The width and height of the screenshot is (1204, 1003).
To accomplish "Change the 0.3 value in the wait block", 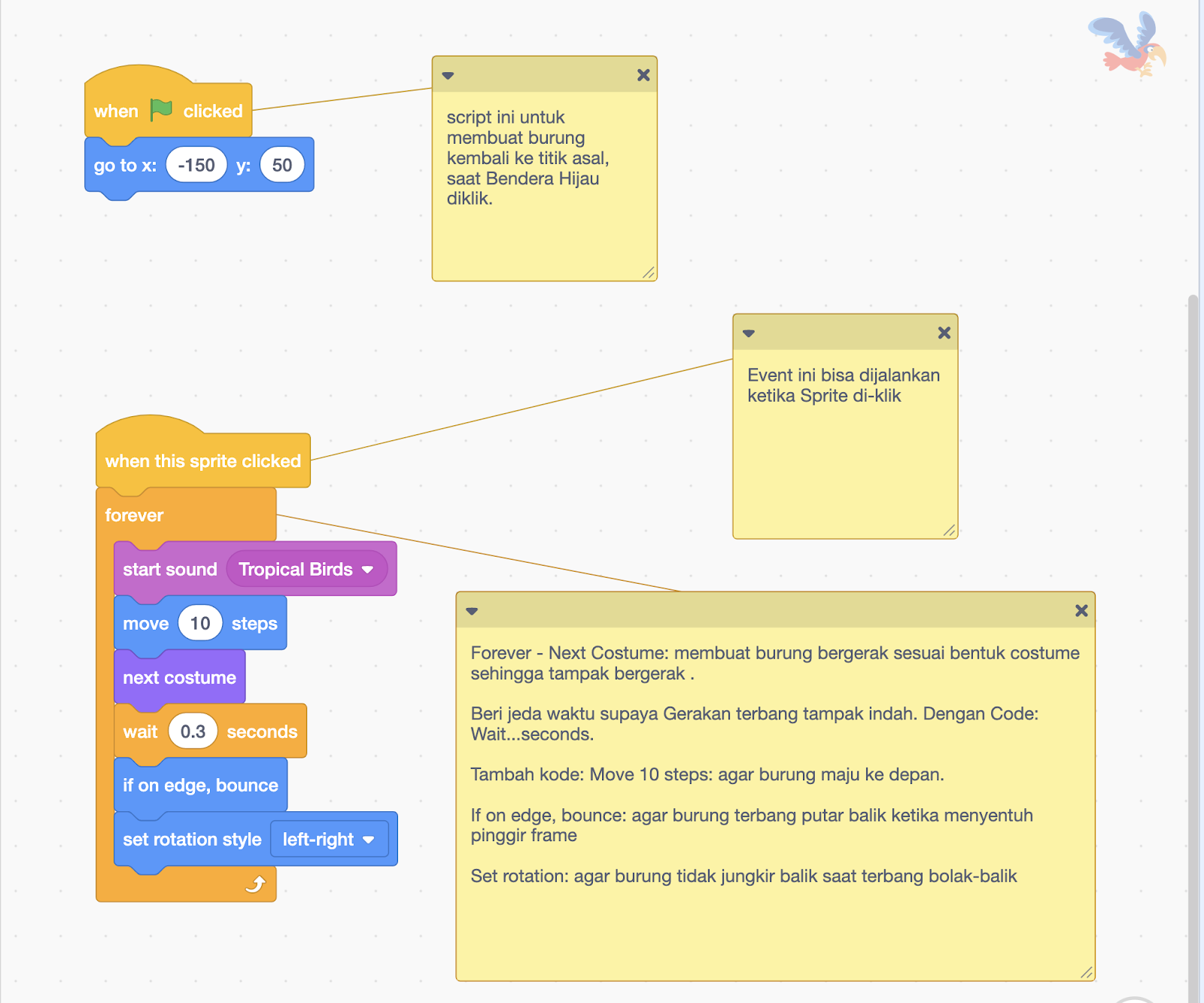I will pos(193,731).
